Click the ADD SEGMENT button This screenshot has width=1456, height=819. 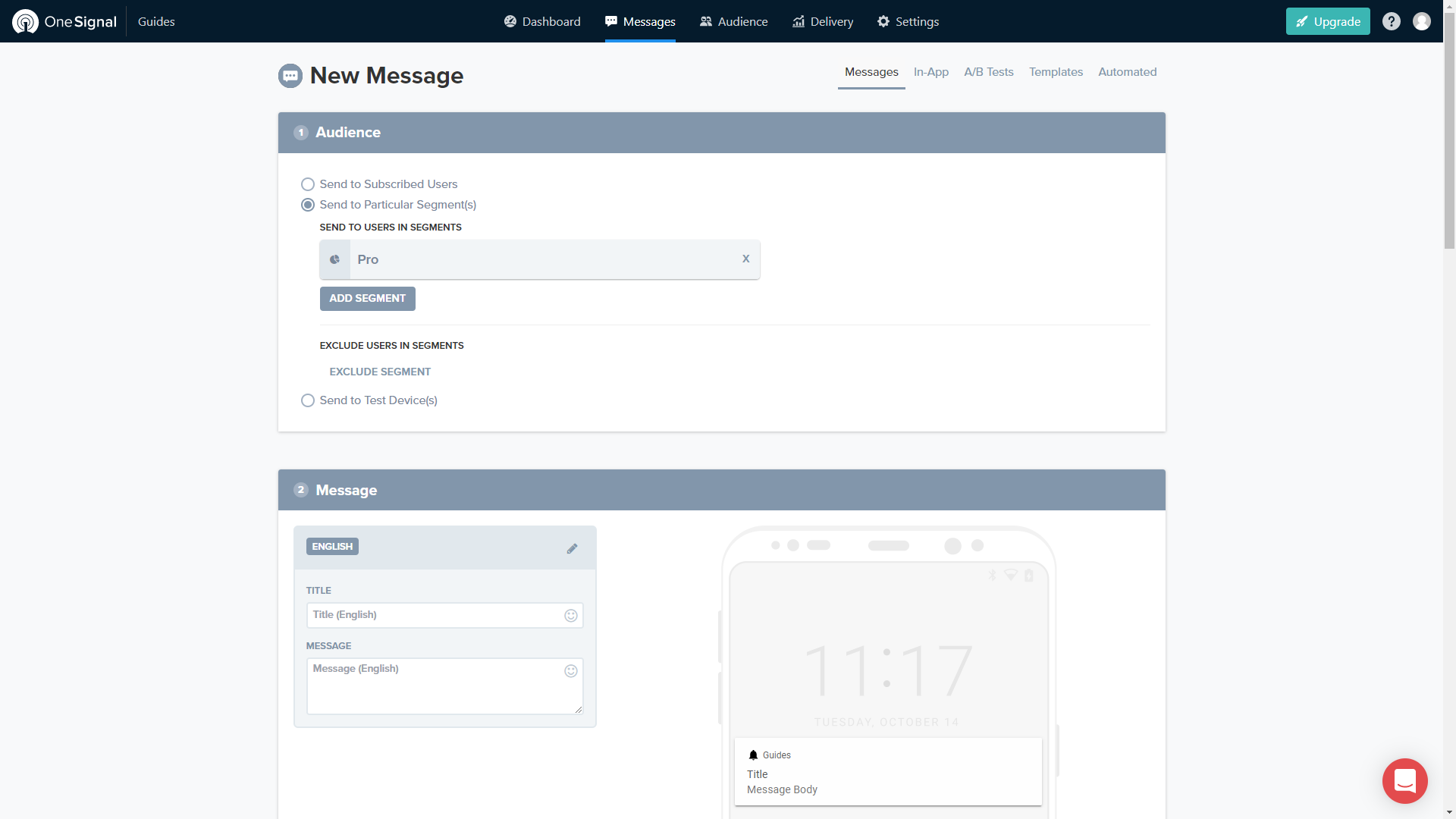[x=368, y=299]
